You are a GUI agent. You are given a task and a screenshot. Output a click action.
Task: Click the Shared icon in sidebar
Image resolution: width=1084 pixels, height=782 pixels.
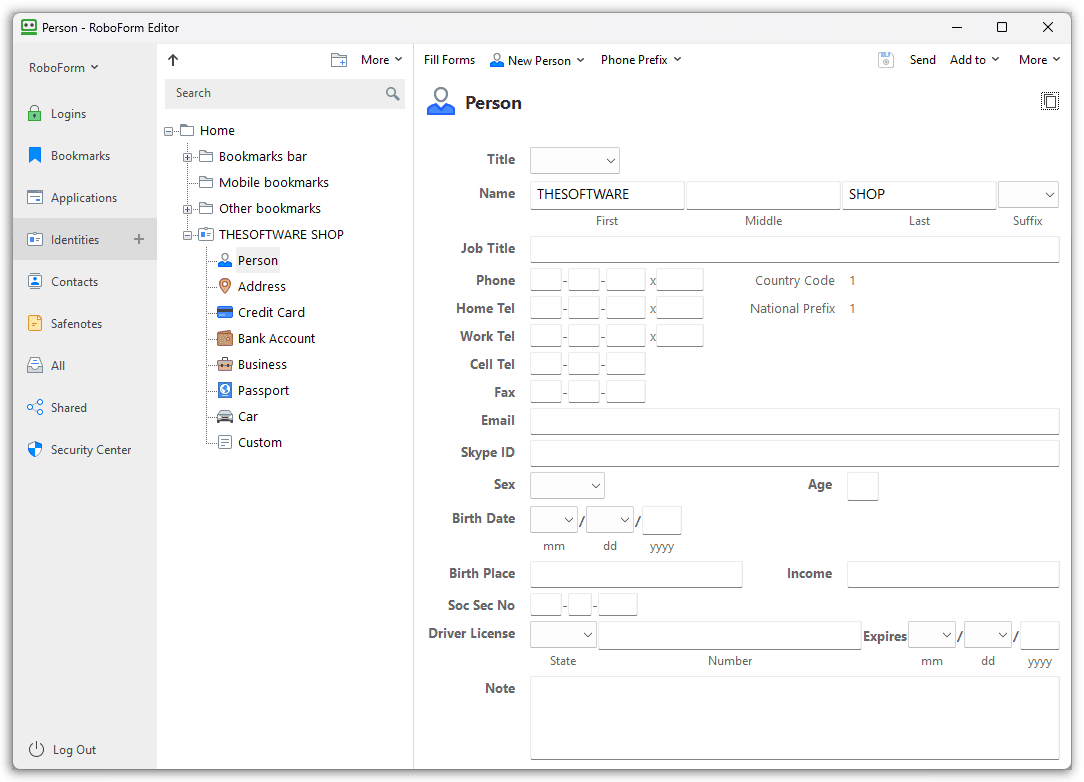(x=35, y=407)
